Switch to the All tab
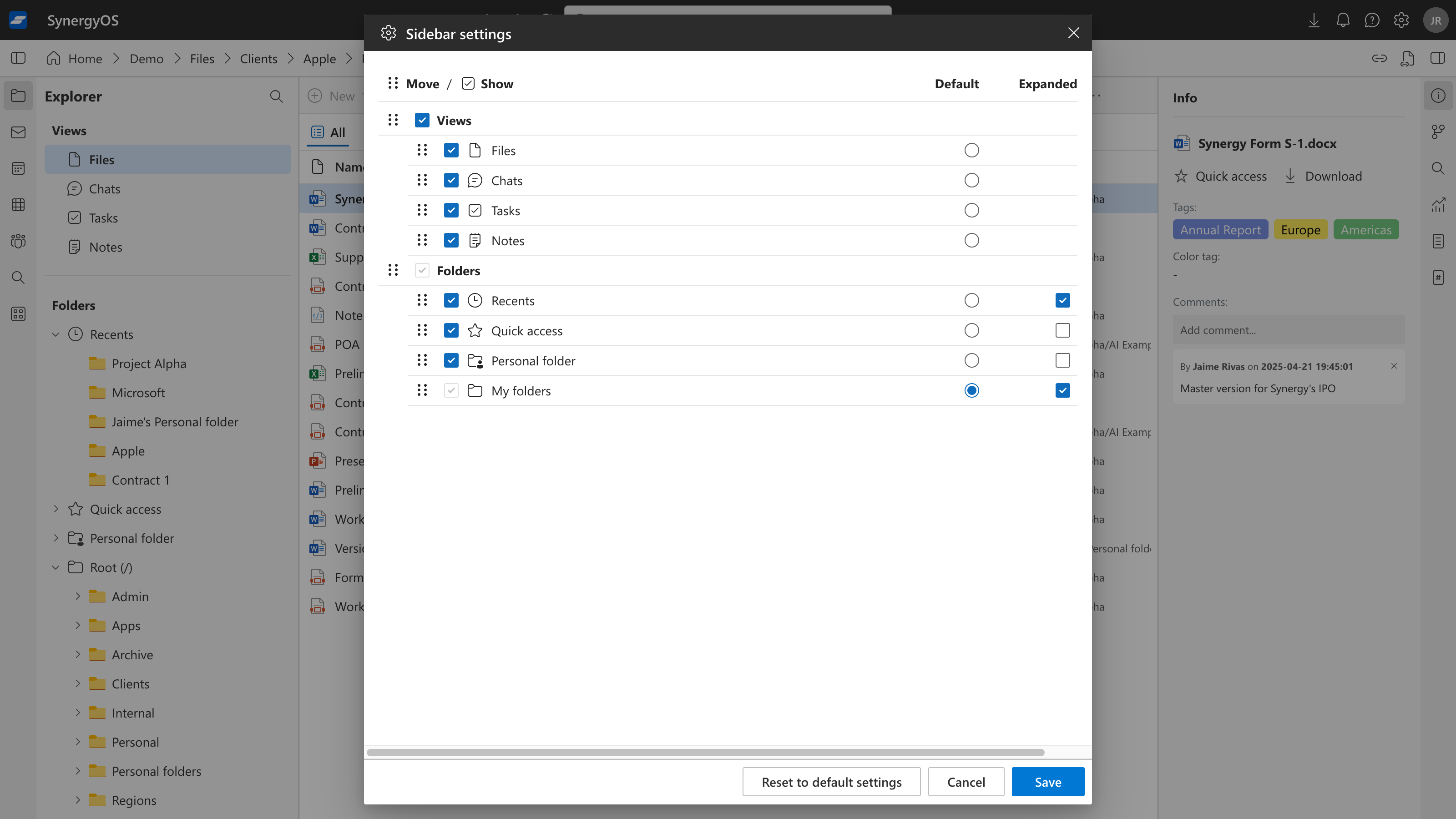 (328, 132)
